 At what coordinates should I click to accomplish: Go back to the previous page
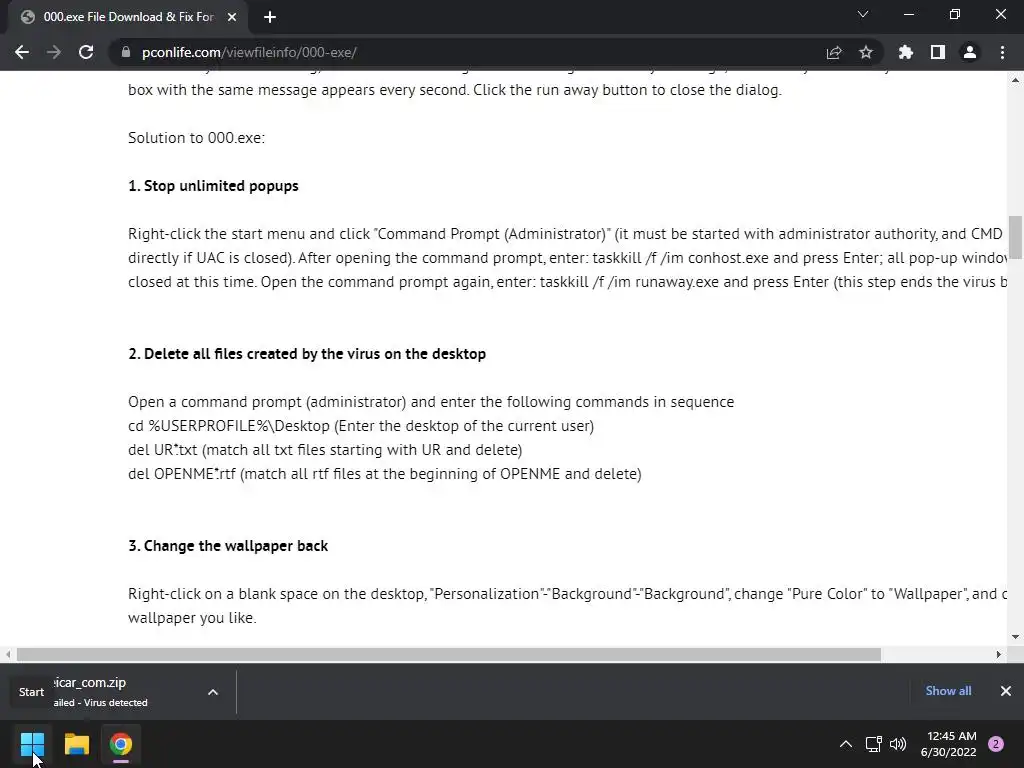click(x=22, y=52)
